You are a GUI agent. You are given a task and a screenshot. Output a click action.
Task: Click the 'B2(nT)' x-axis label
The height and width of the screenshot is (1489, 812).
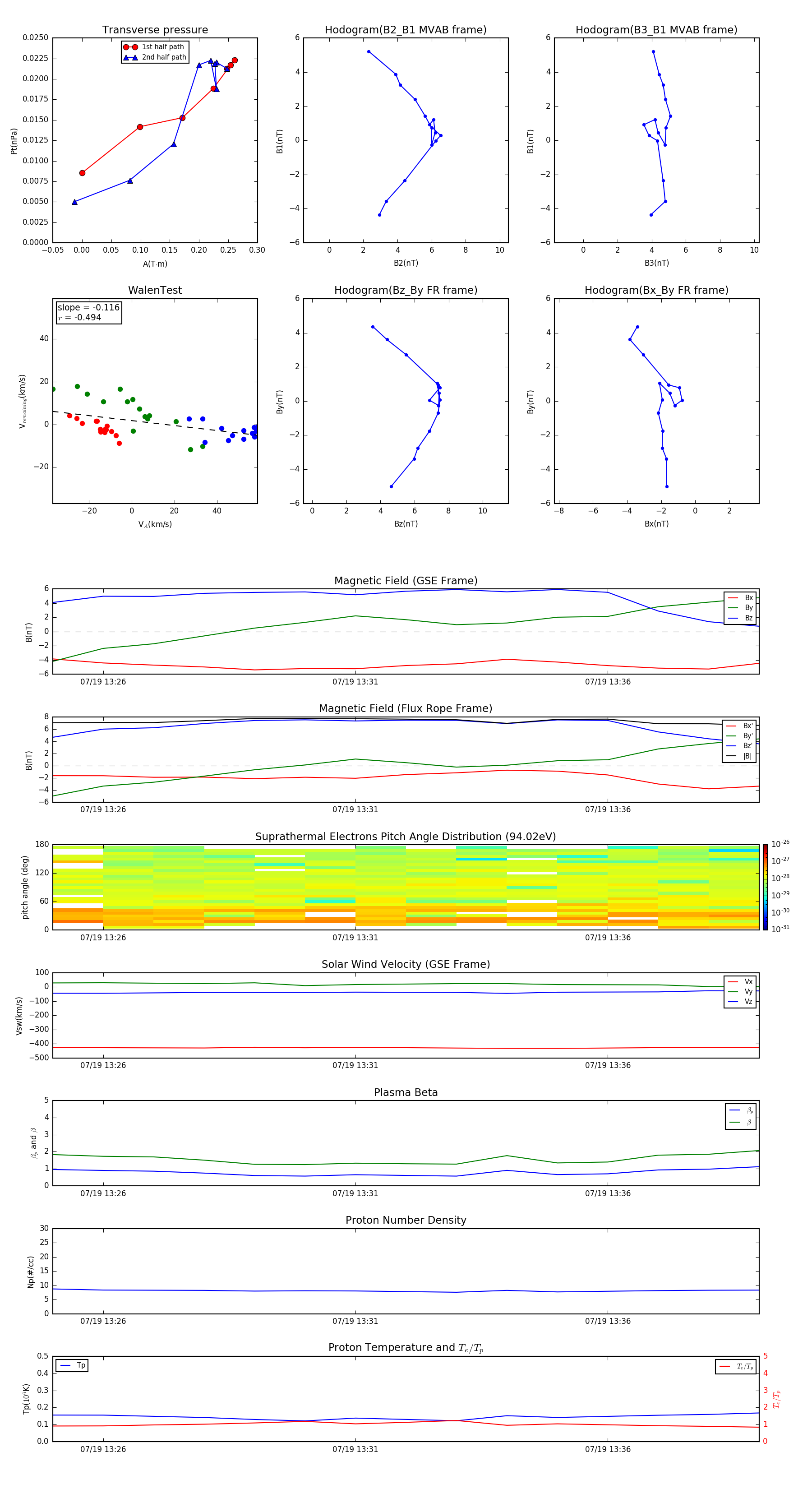[406, 263]
